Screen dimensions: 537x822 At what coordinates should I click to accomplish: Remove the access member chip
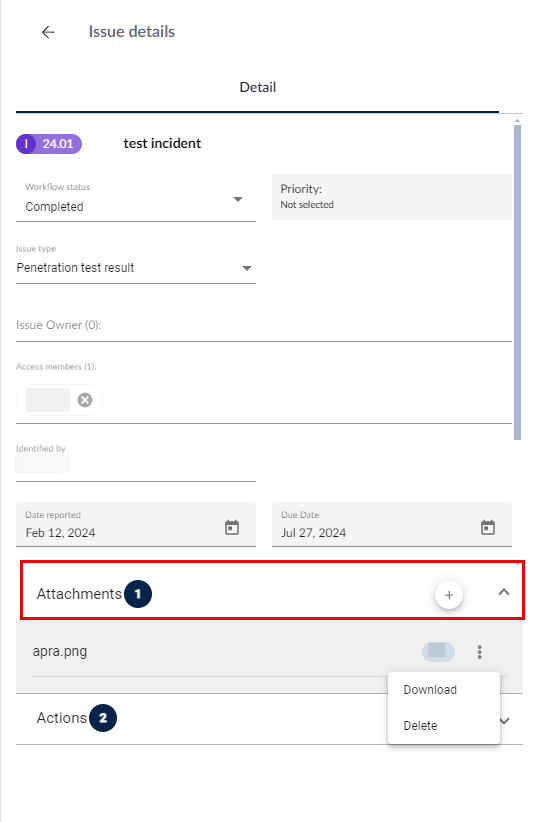(x=85, y=400)
